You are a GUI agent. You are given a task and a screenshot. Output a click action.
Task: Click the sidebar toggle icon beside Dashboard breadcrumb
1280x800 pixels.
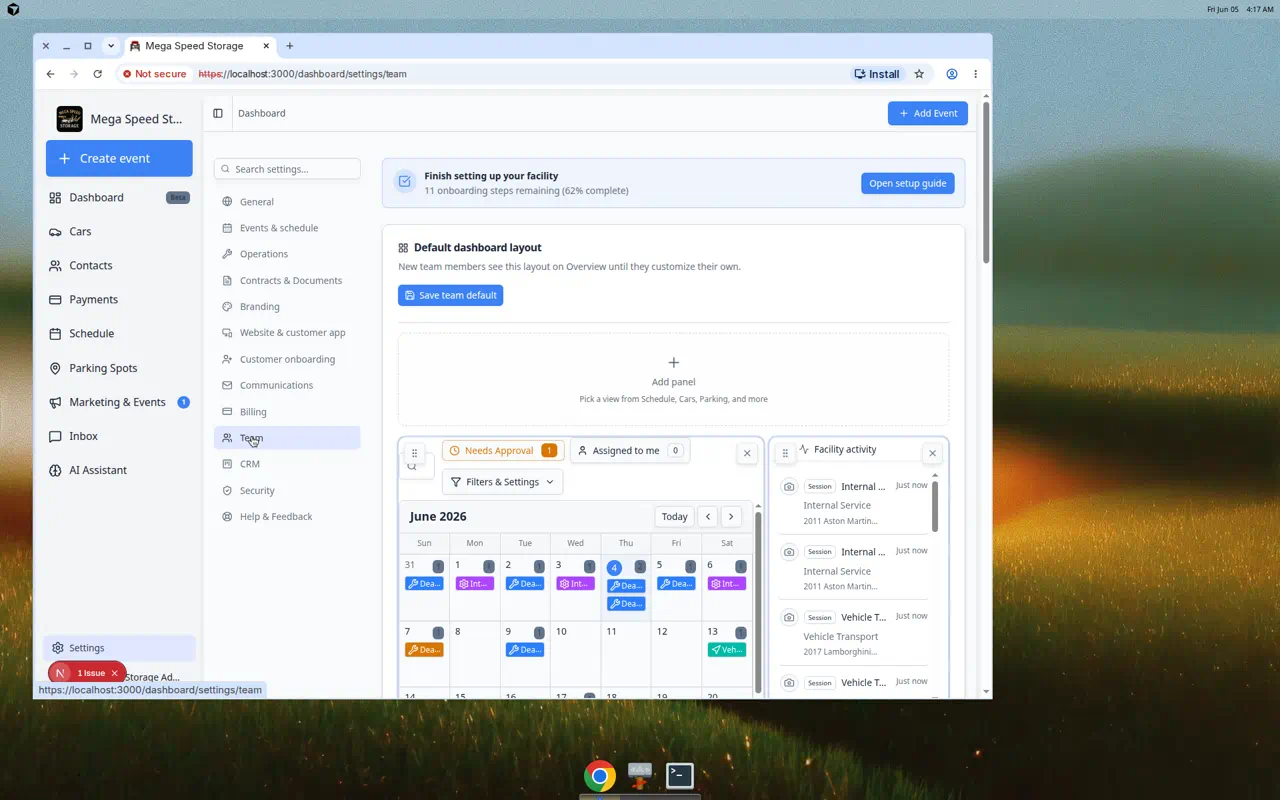coord(218,113)
